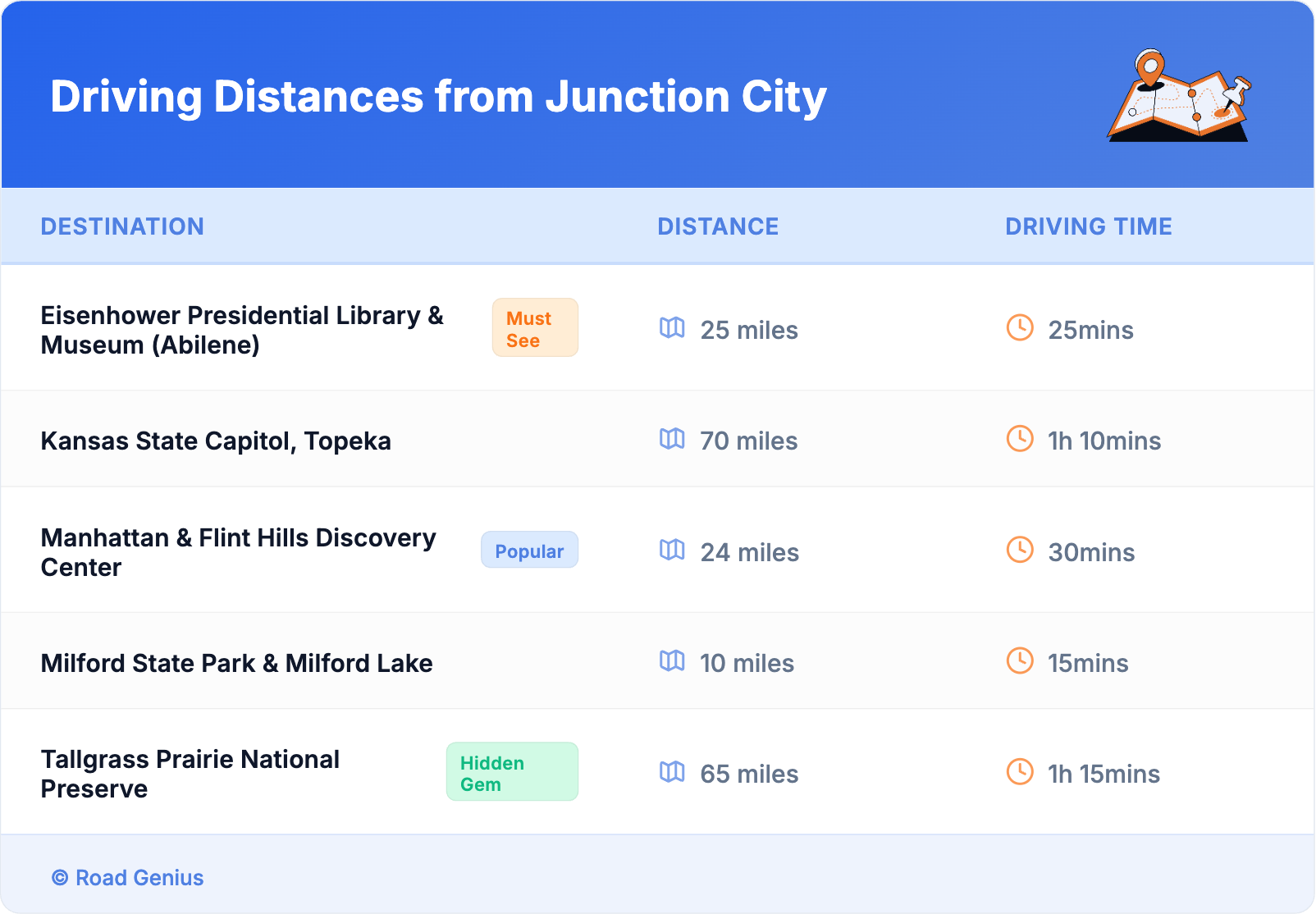Click the map icon beside 24 miles
1316x914 pixels.
pyautogui.click(x=672, y=550)
